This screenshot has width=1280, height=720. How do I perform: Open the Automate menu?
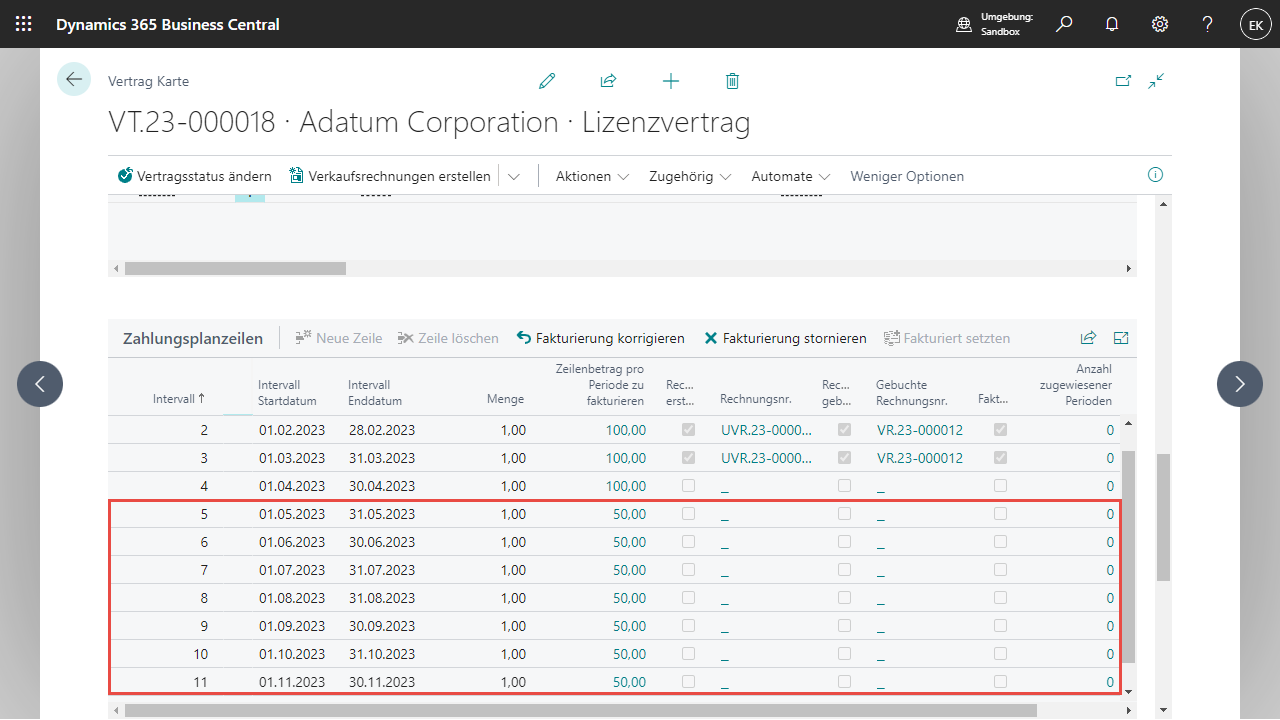point(791,176)
